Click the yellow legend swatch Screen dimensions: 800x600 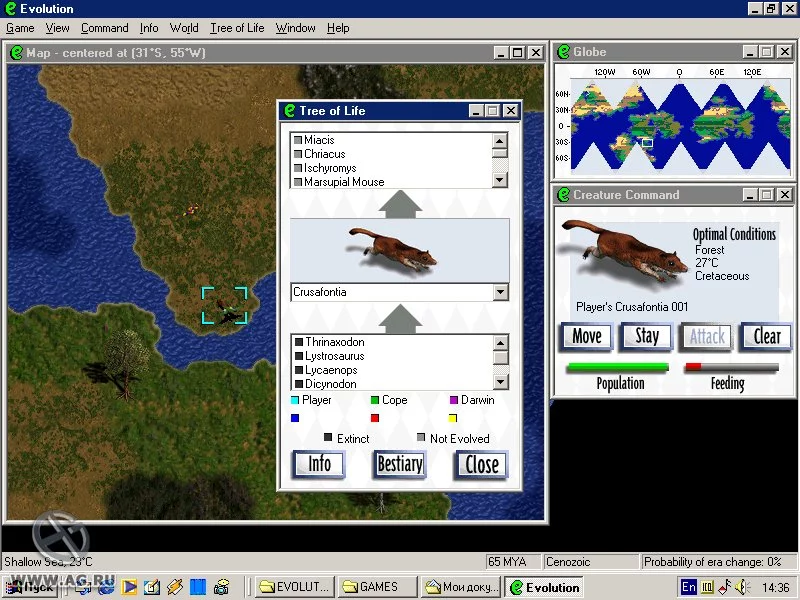(x=453, y=418)
